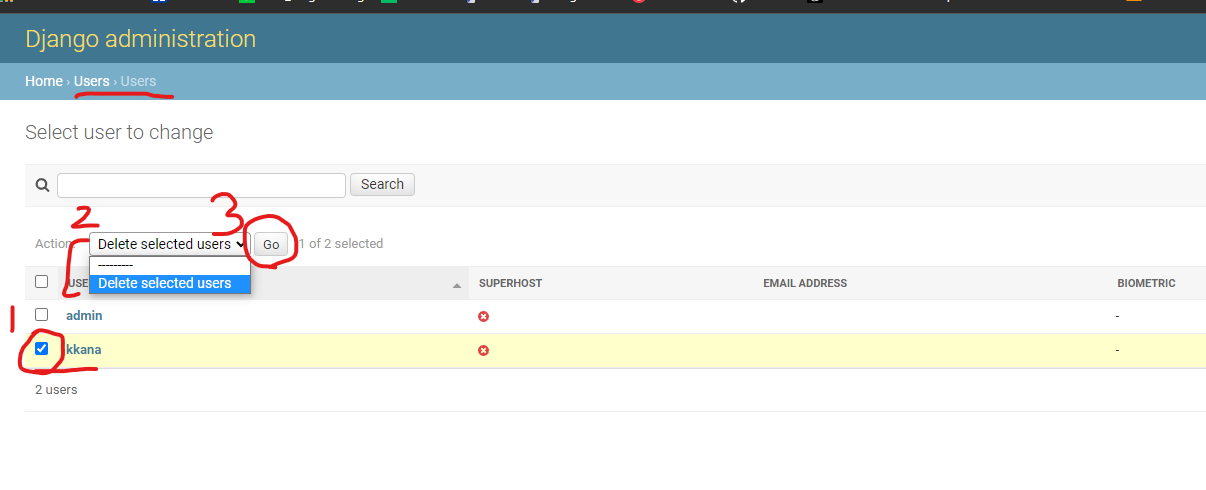Click the red superhost icon for kkana
Screen dimensions: 1206x490
click(484, 351)
